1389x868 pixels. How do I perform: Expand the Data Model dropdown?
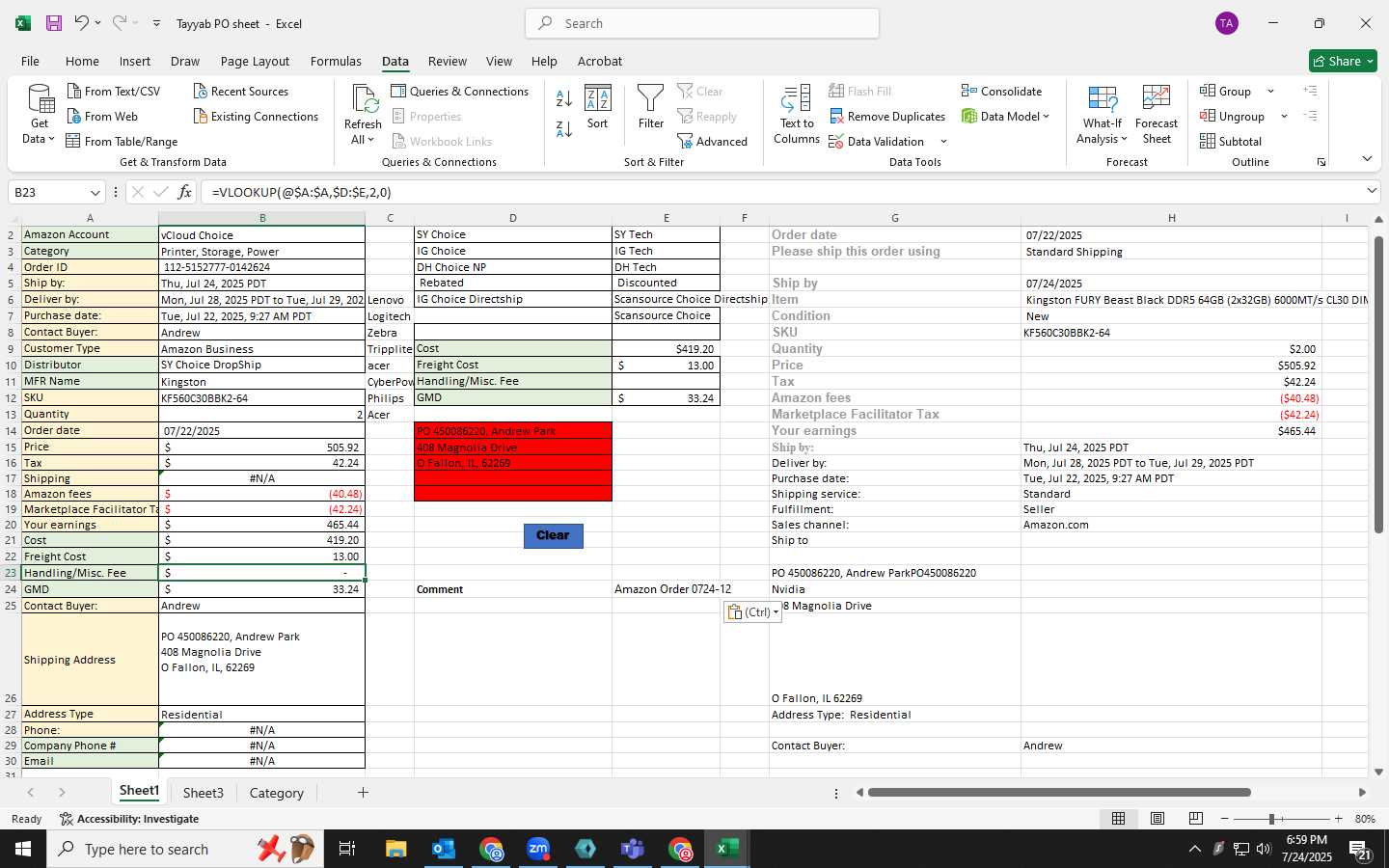pyautogui.click(x=1046, y=117)
